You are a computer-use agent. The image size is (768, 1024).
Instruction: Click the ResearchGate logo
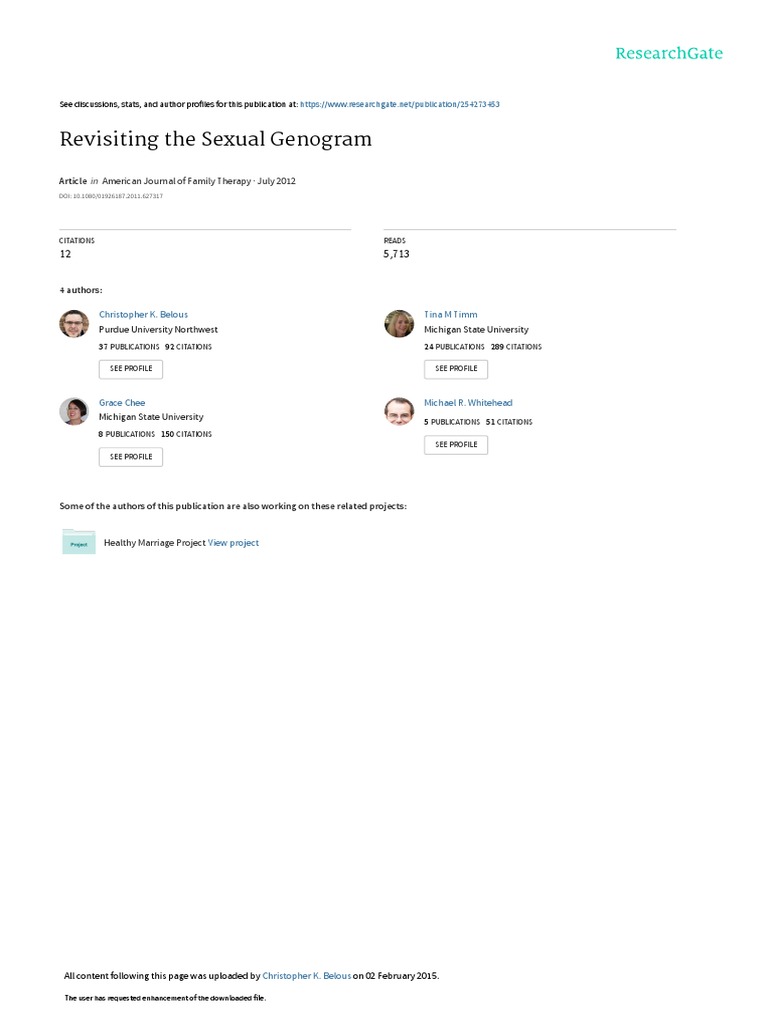(668, 54)
